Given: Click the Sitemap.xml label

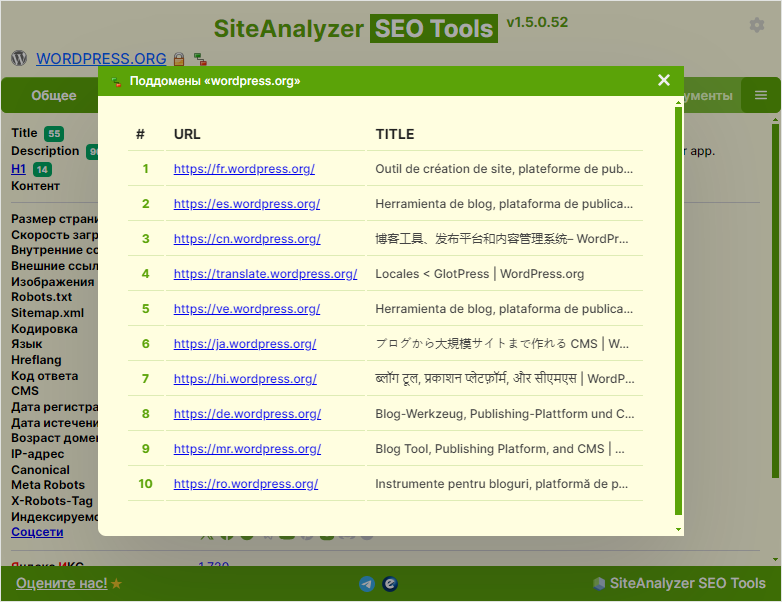Looking at the screenshot, I should 47,313.
